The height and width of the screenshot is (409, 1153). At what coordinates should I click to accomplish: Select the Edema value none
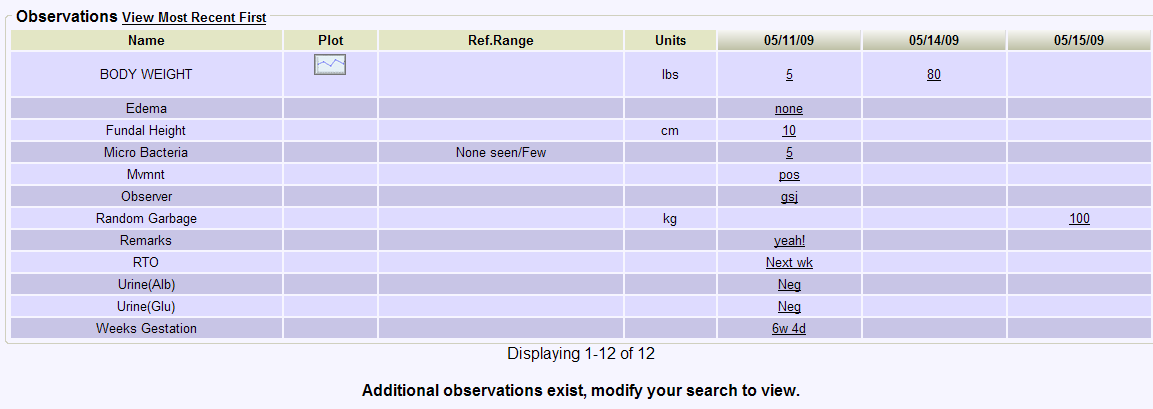789,109
